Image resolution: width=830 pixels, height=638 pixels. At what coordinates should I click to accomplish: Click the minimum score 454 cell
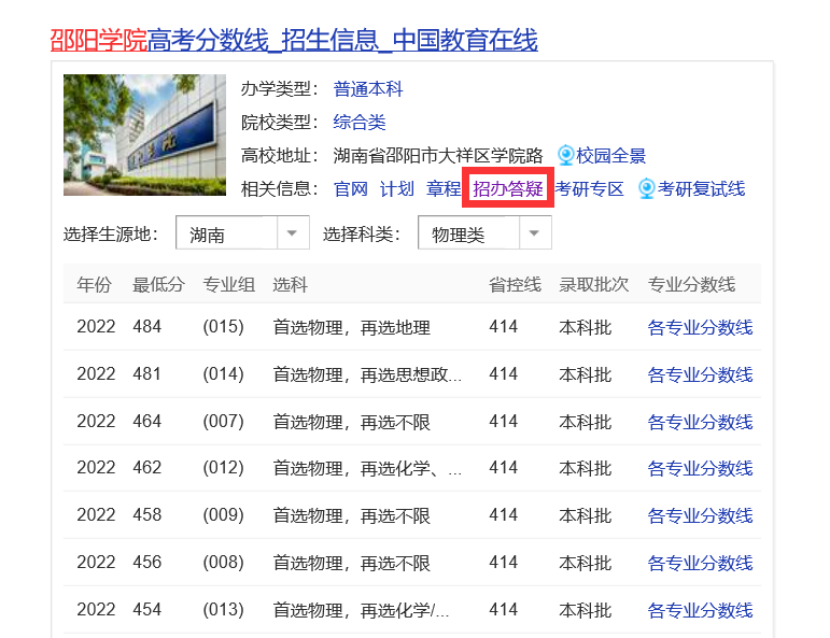[147, 609]
